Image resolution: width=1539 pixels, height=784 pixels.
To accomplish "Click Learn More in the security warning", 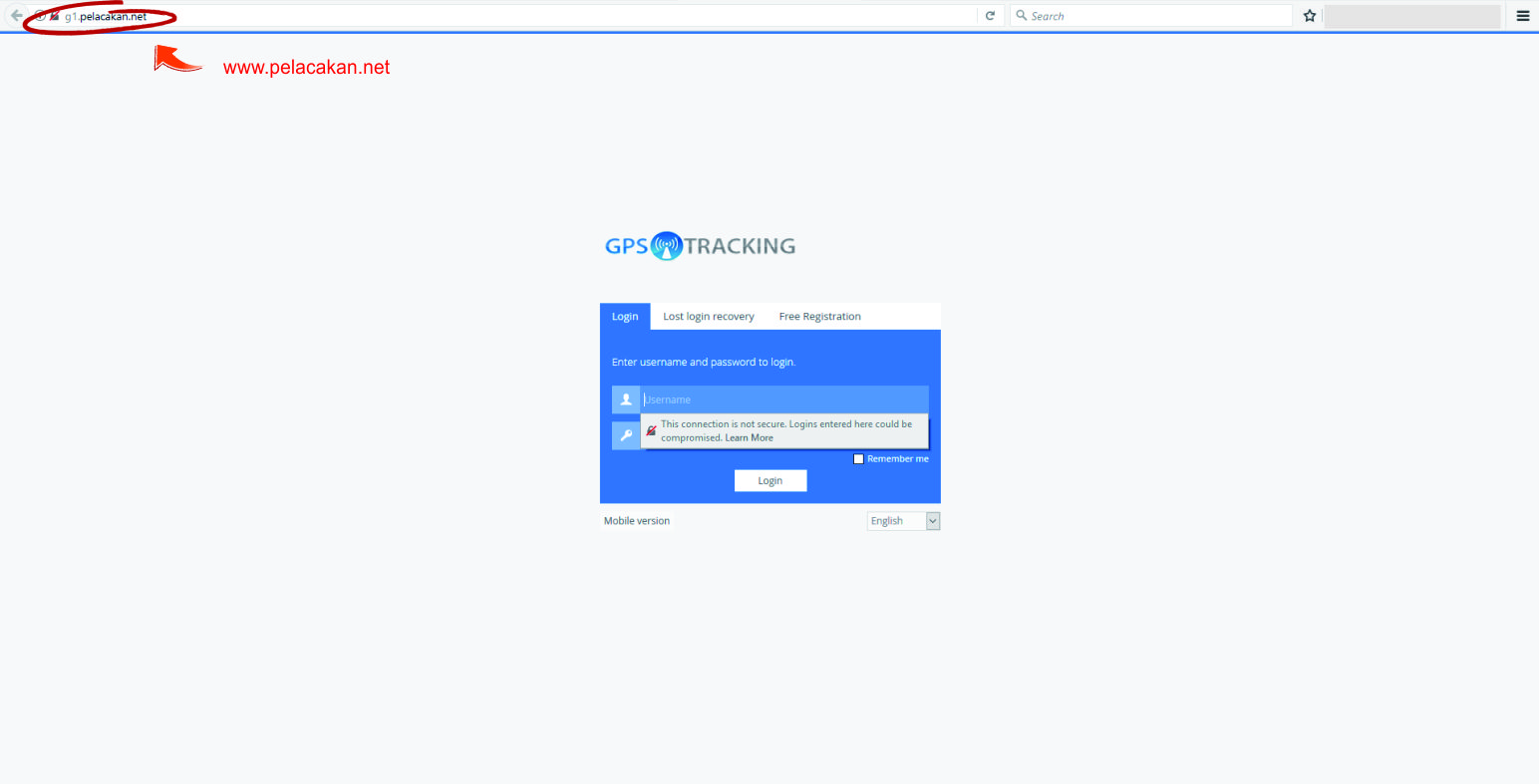I will 749,438.
